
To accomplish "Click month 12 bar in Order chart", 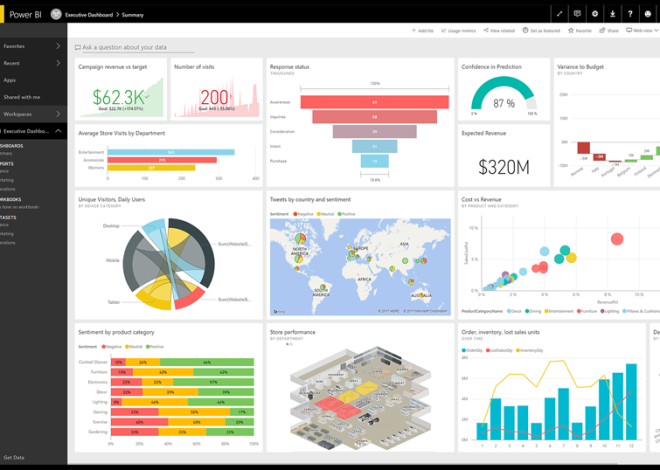I will 631,401.
